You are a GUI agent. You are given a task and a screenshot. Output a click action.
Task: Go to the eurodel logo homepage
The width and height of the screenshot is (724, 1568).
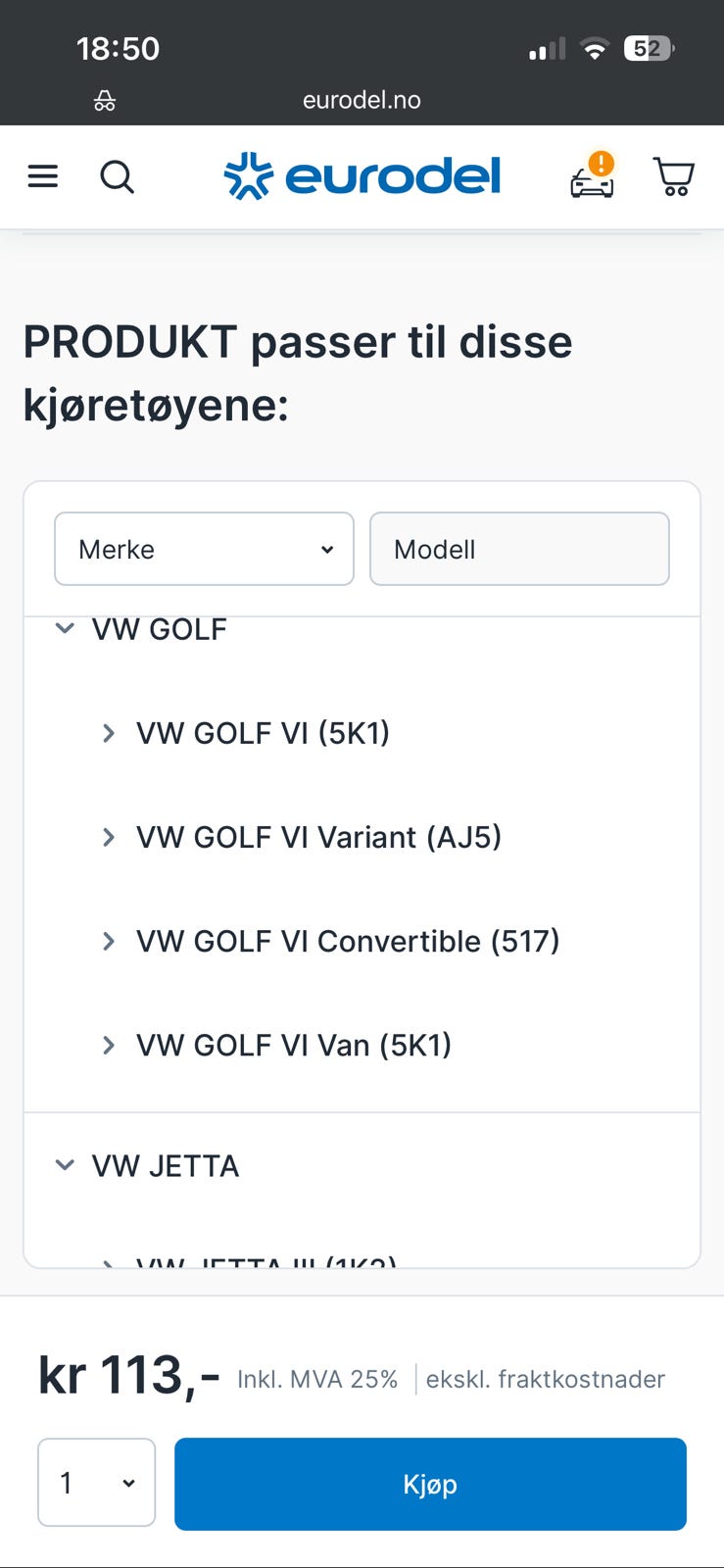tap(362, 176)
